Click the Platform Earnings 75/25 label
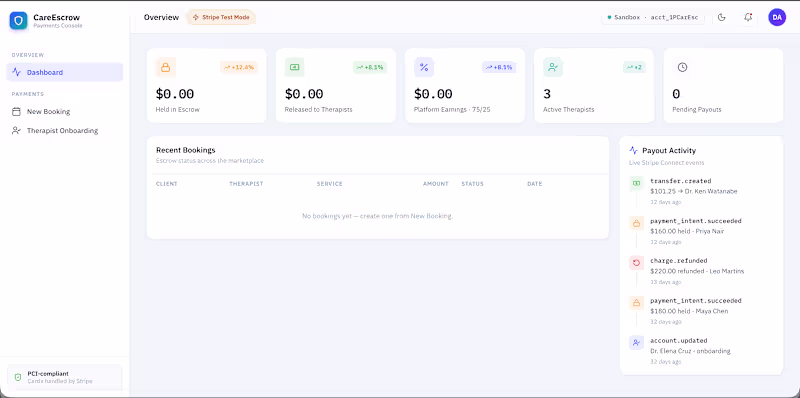This screenshot has height=398, width=800. (452, 109)
